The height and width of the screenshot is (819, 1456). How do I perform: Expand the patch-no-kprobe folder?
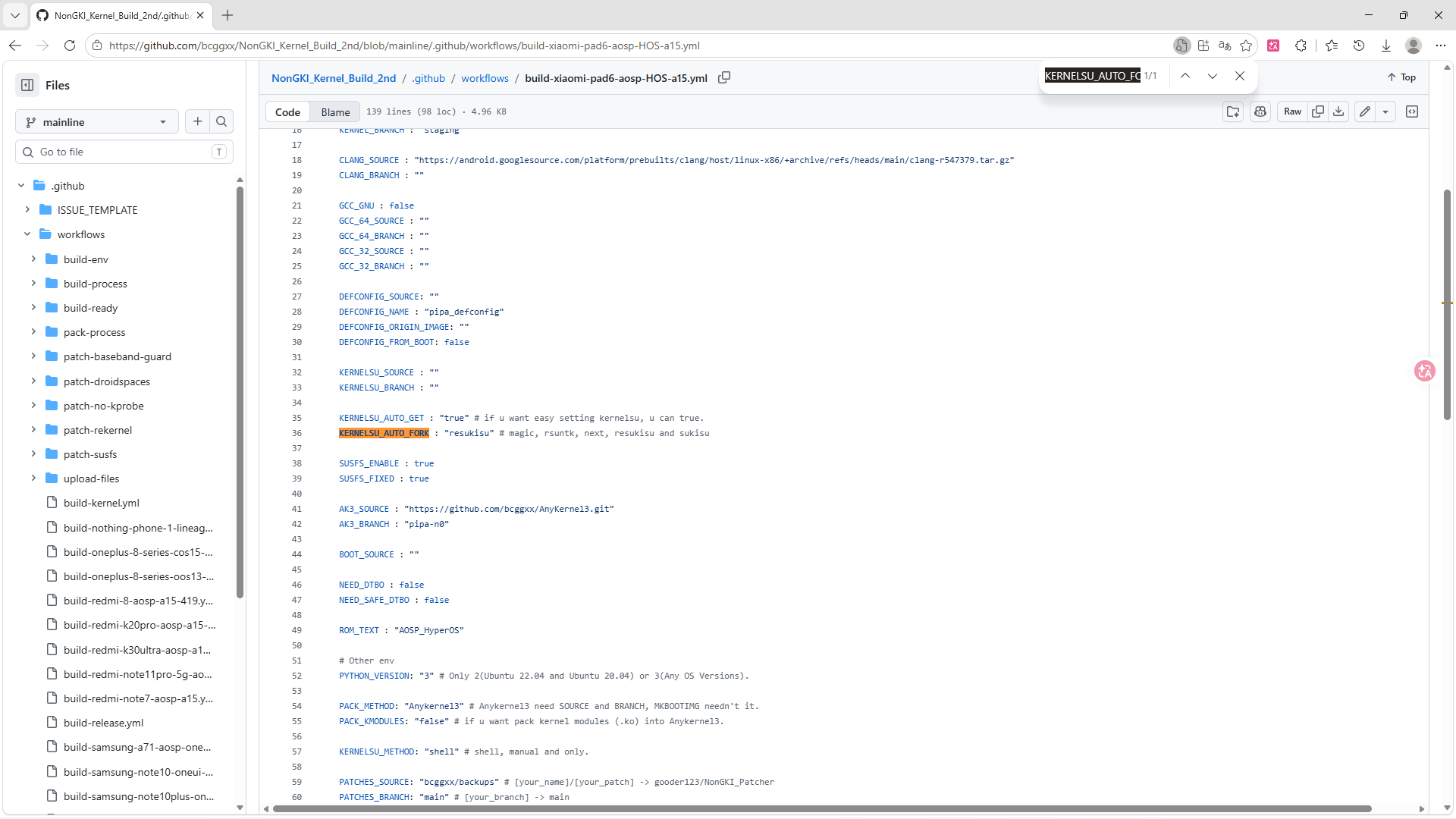(x=33, y=406)
